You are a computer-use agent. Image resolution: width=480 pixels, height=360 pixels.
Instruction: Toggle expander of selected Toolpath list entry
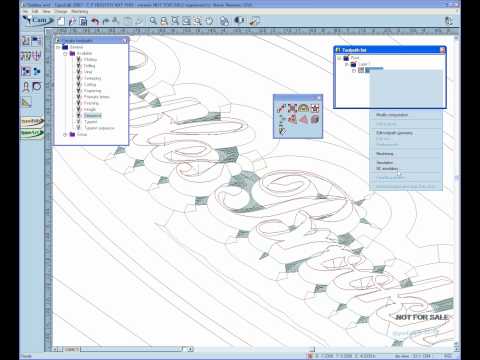point(354,70)
